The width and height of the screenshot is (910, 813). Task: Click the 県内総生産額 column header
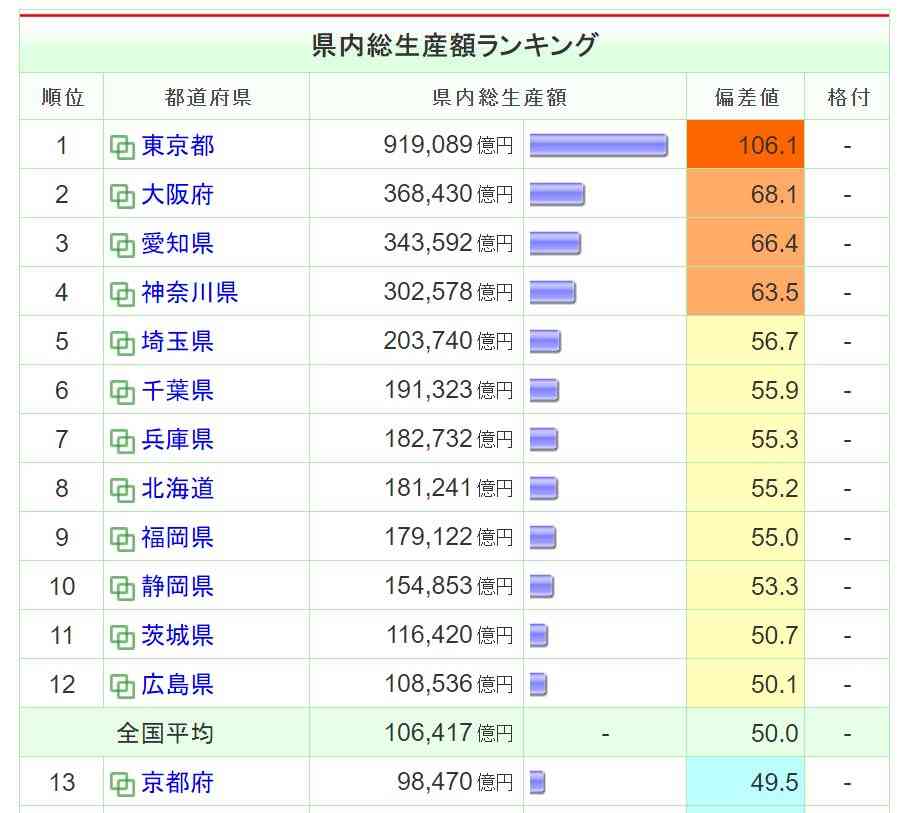point(499,98)
